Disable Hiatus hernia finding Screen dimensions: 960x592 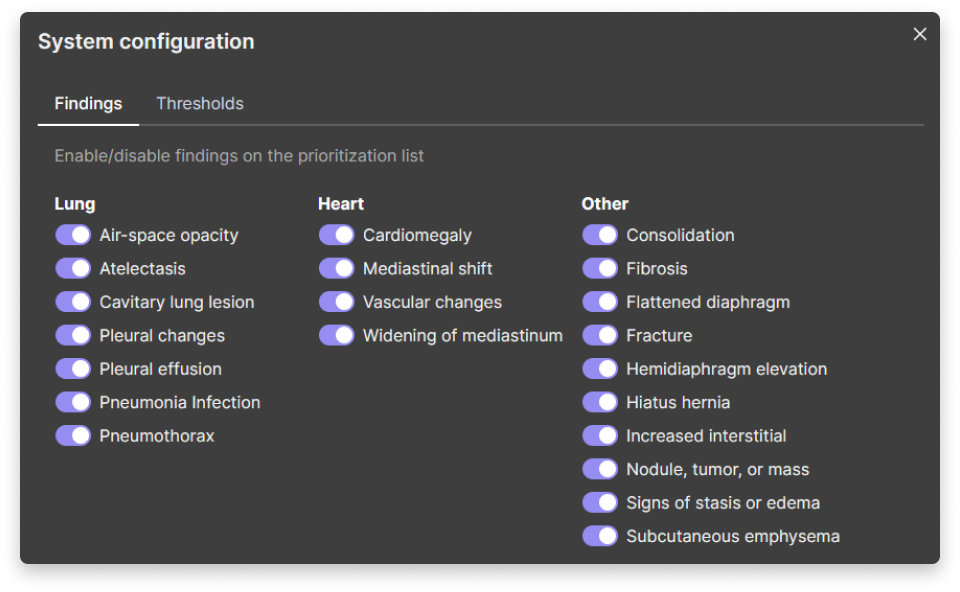coord(600,402)
